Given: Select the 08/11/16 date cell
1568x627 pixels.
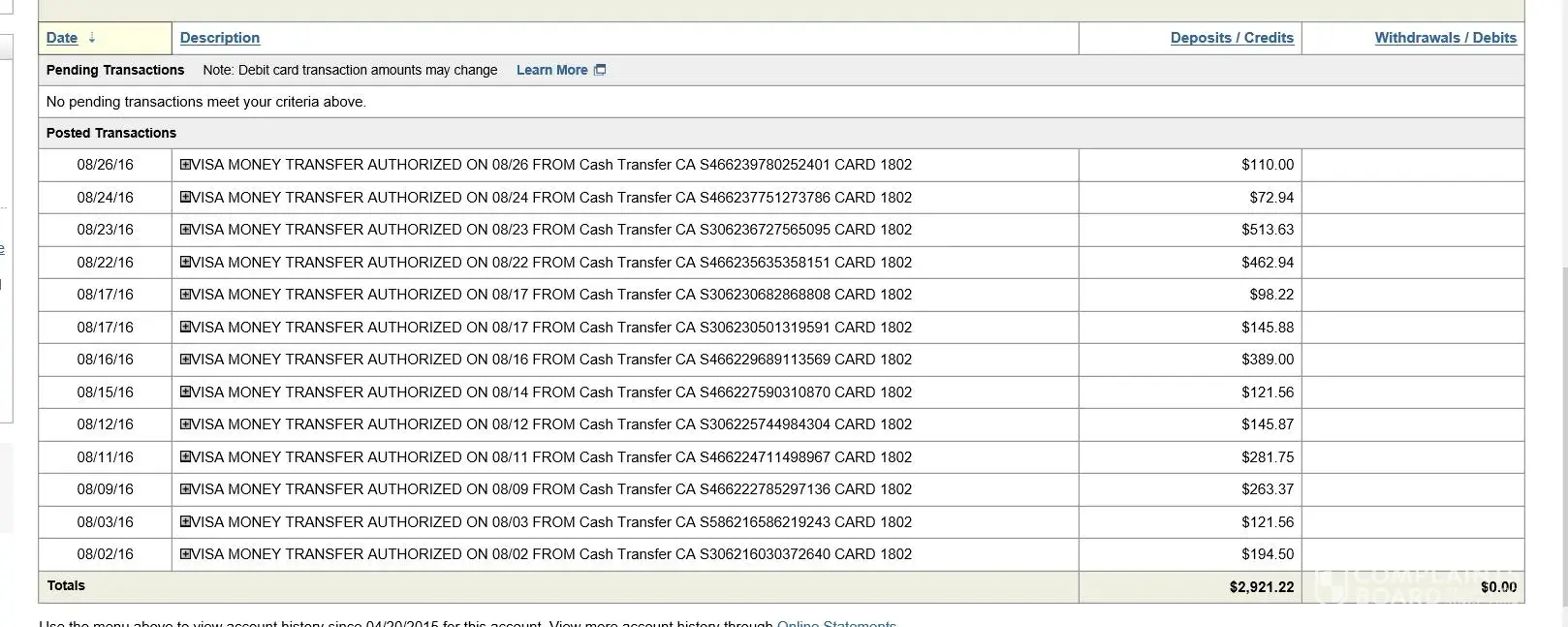Looking at the screenshot, I should tap(106, 456).
